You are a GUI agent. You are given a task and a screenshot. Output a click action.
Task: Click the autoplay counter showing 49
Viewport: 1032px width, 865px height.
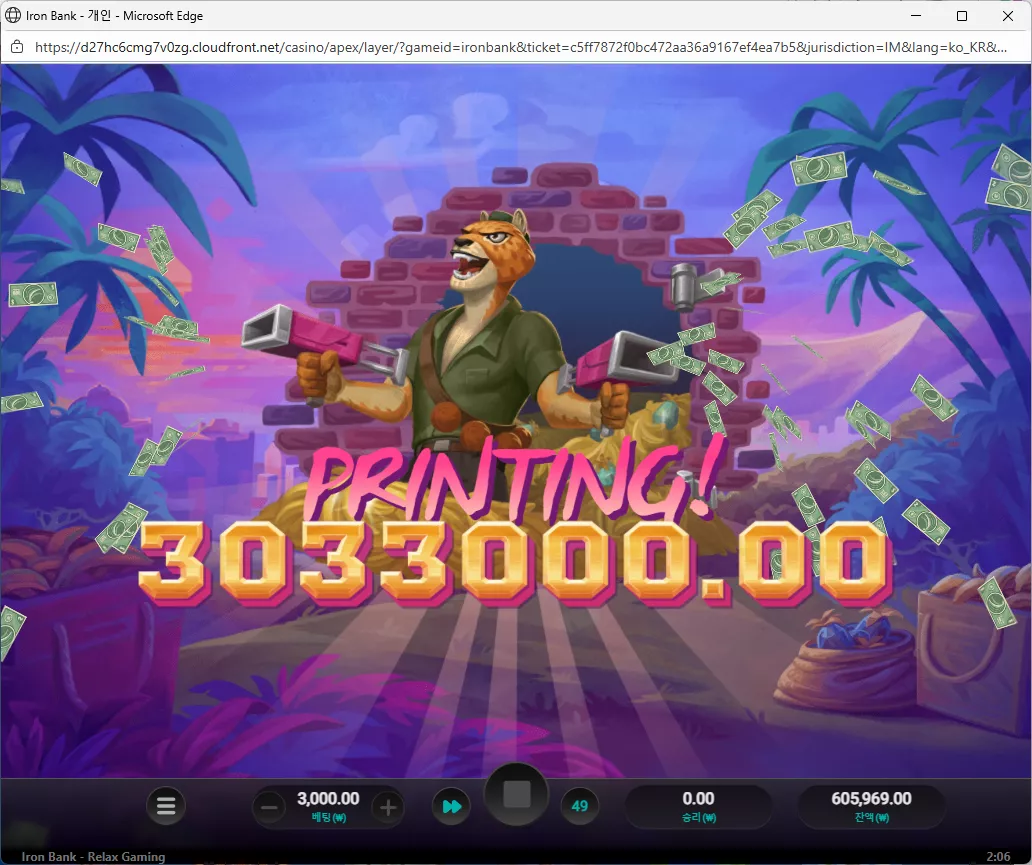pos(579,806)
